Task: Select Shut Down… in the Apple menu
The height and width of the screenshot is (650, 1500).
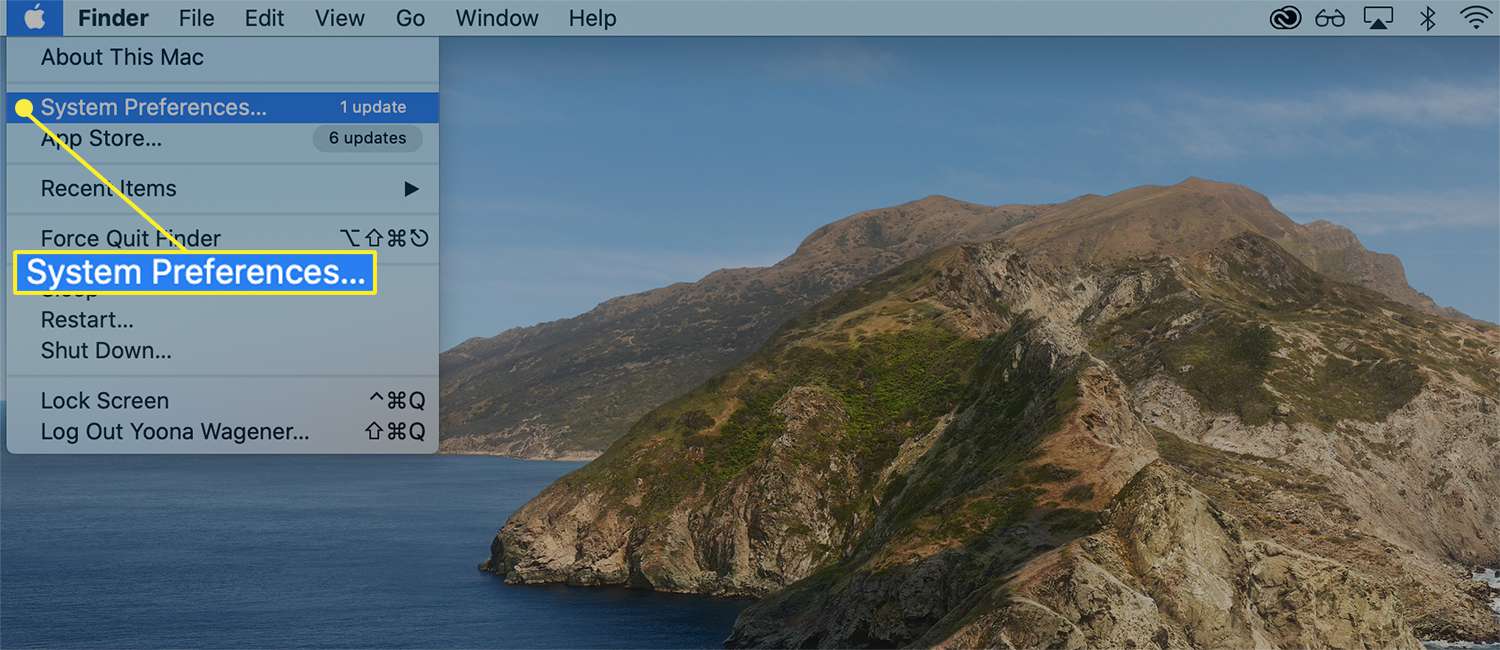Action: (x=222, y=351)
